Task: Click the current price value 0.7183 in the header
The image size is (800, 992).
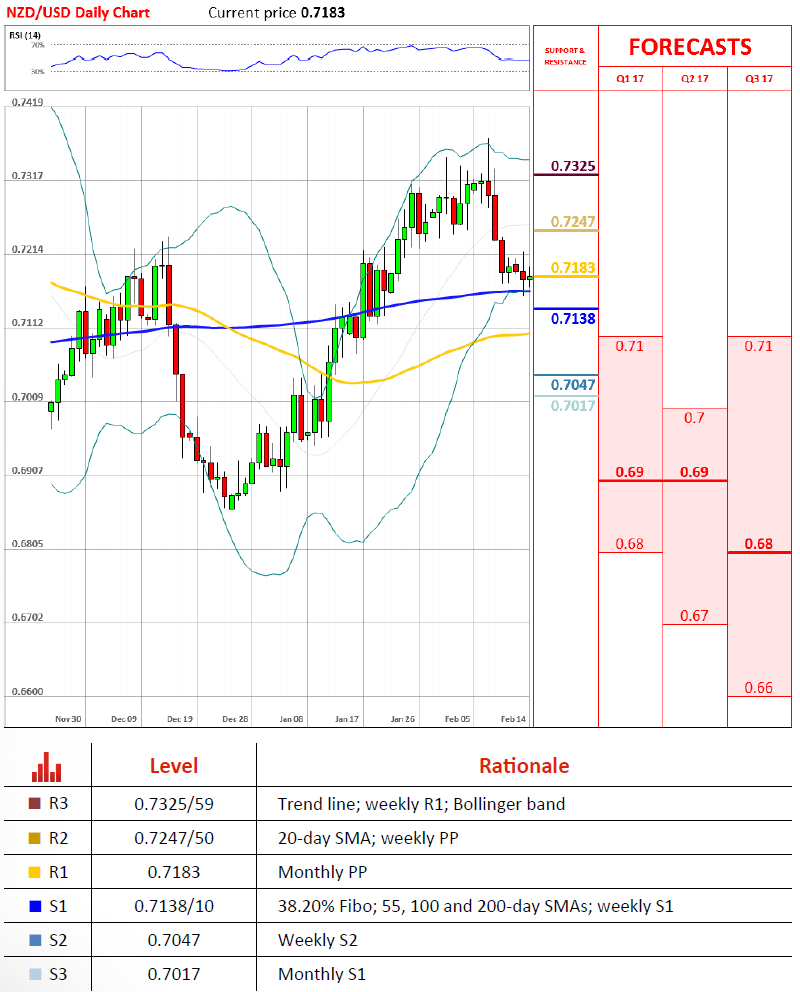Action: click(x=323, y=13)
